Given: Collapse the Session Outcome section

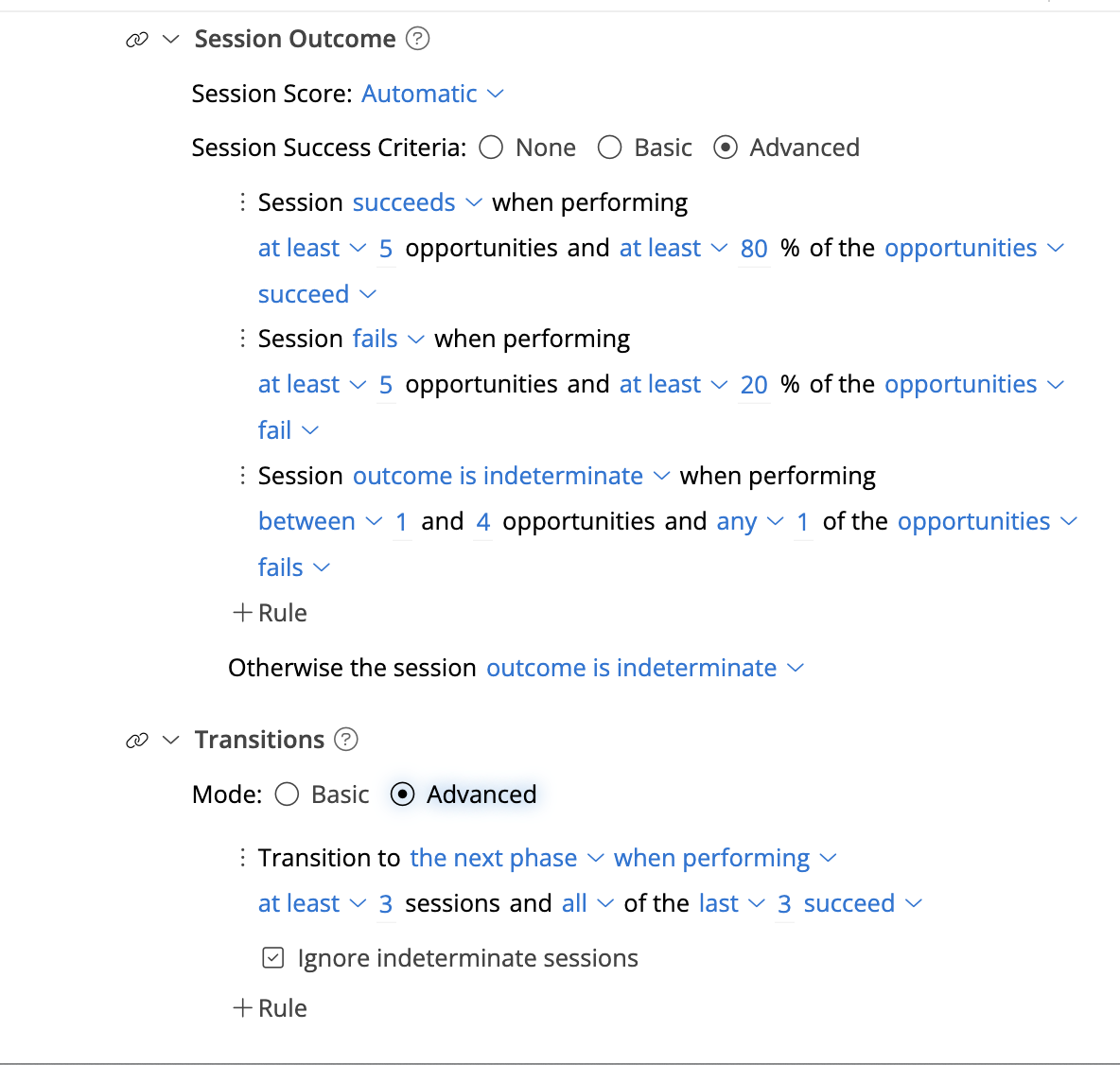Looking at the screenshot, I should [x=170, y=39].
